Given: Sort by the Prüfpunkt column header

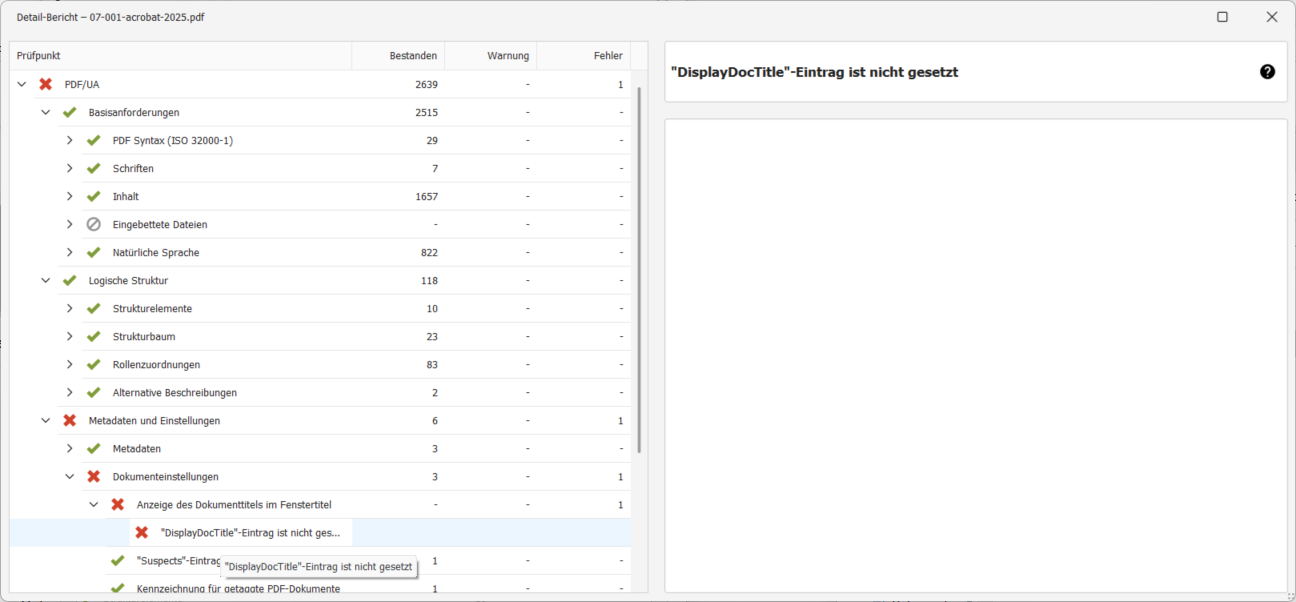Looking at the screenshot, I should coord(180,56).
